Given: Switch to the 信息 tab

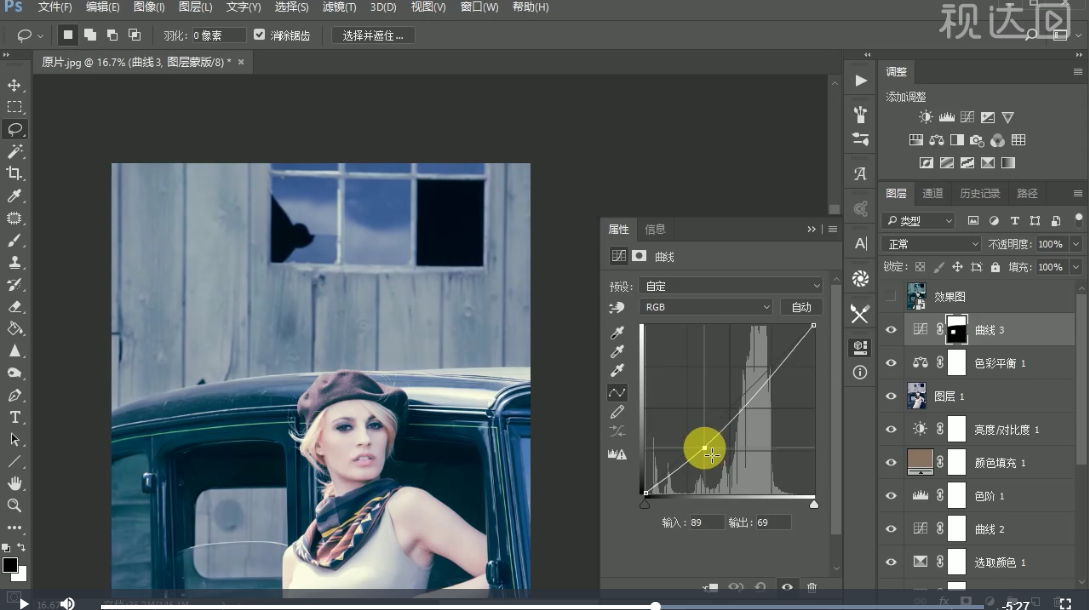Looking at the screenshot, I should 654,229.
